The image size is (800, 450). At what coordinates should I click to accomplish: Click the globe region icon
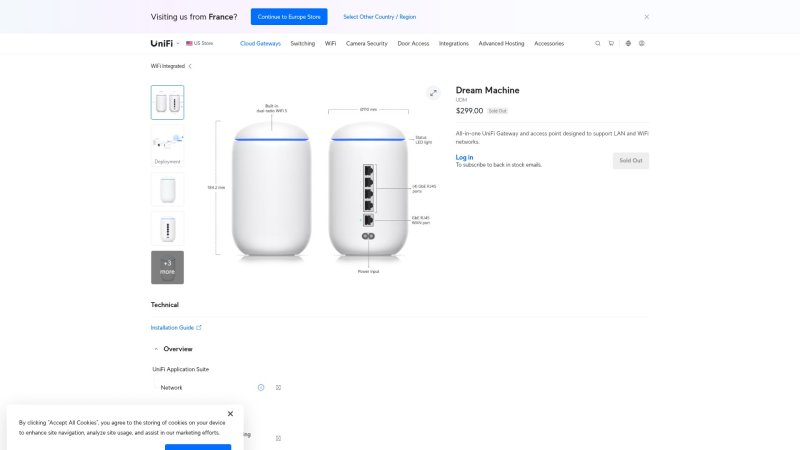tap(628, 43)
